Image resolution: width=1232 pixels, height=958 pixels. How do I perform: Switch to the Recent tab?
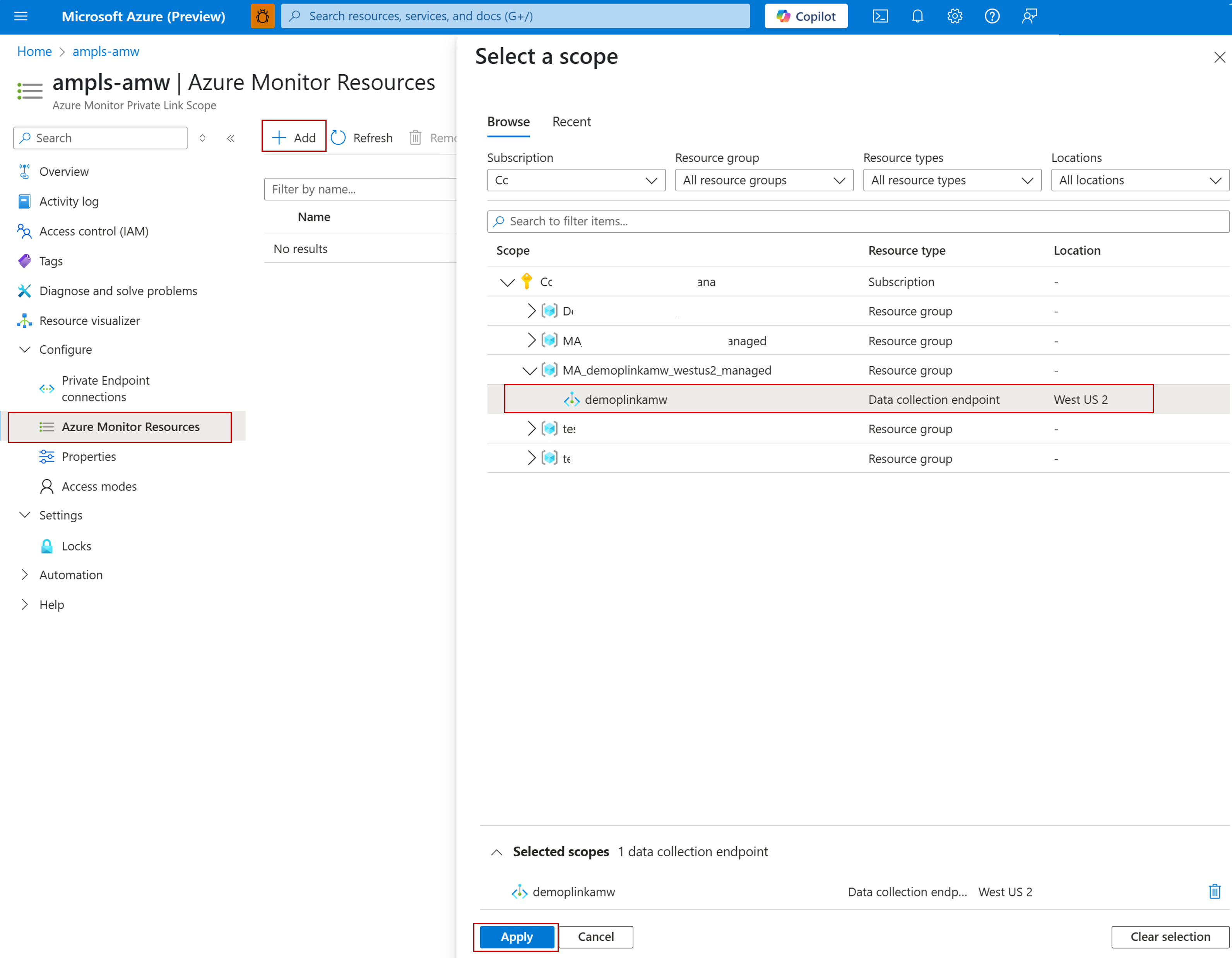tap(571, 122)
